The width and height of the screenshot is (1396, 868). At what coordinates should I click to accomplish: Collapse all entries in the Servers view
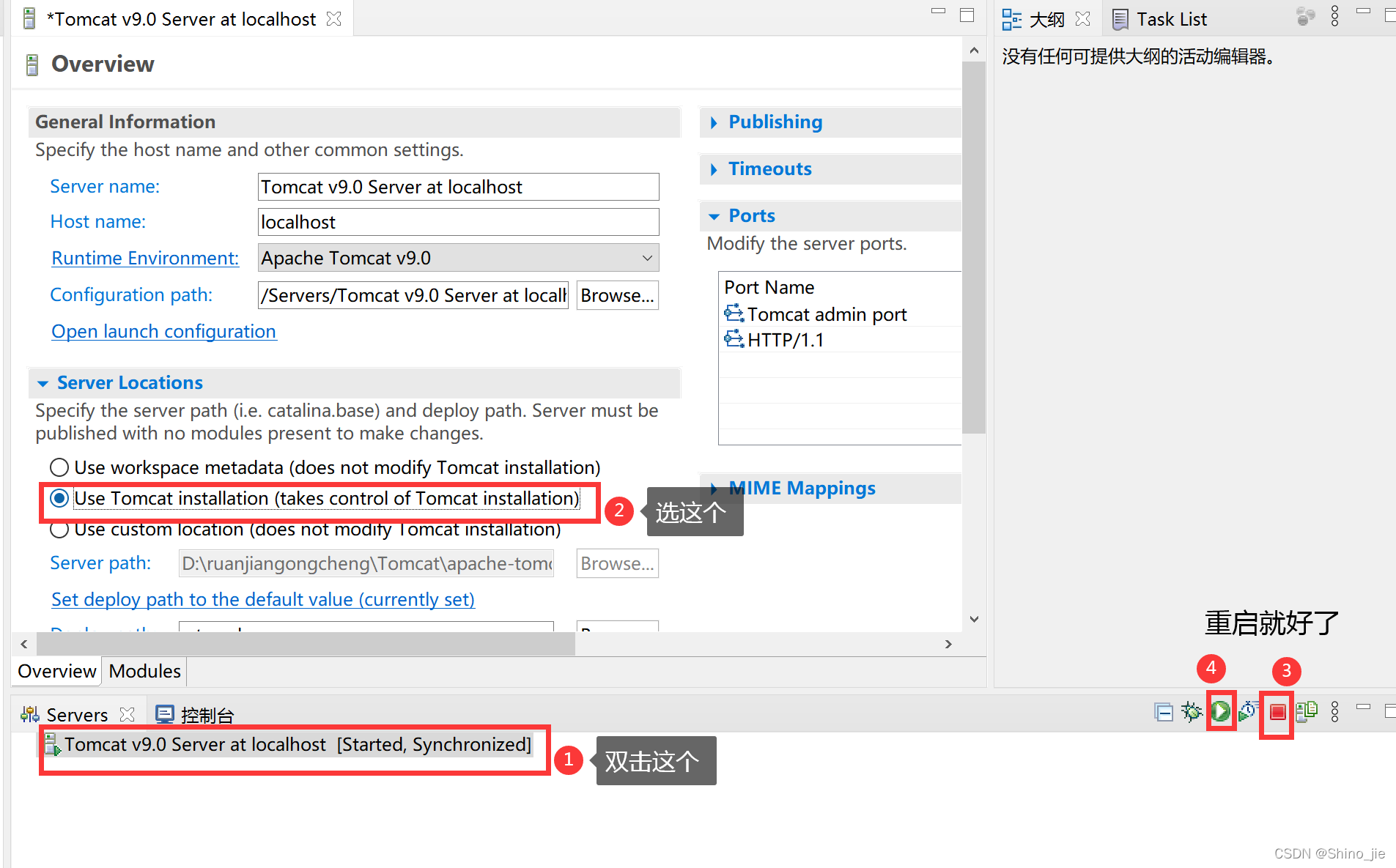[x=1164, y=712]
